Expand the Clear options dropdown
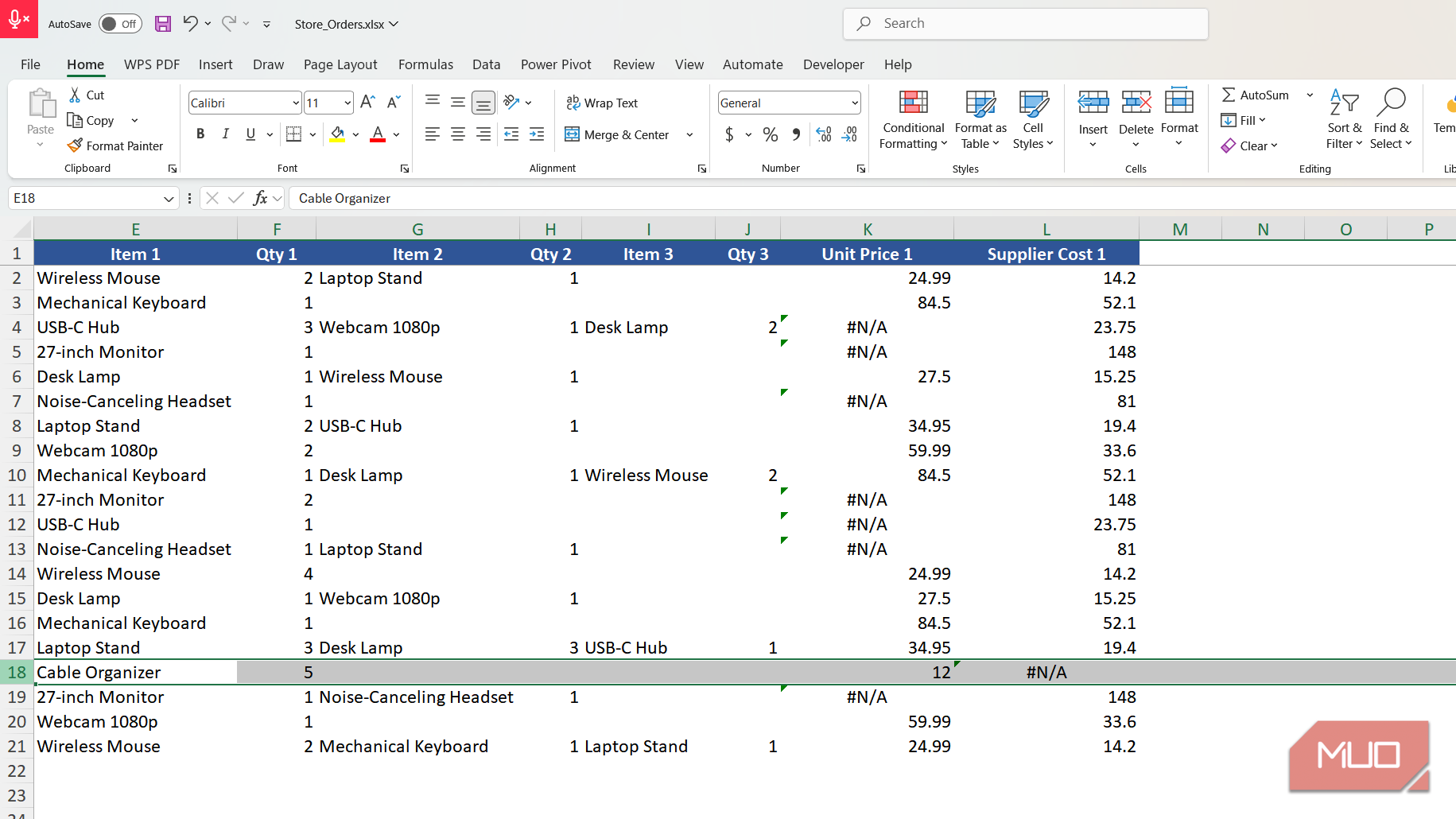Screen dimensions: 1456x819 pyautogui.click(x=1274, y=146)
